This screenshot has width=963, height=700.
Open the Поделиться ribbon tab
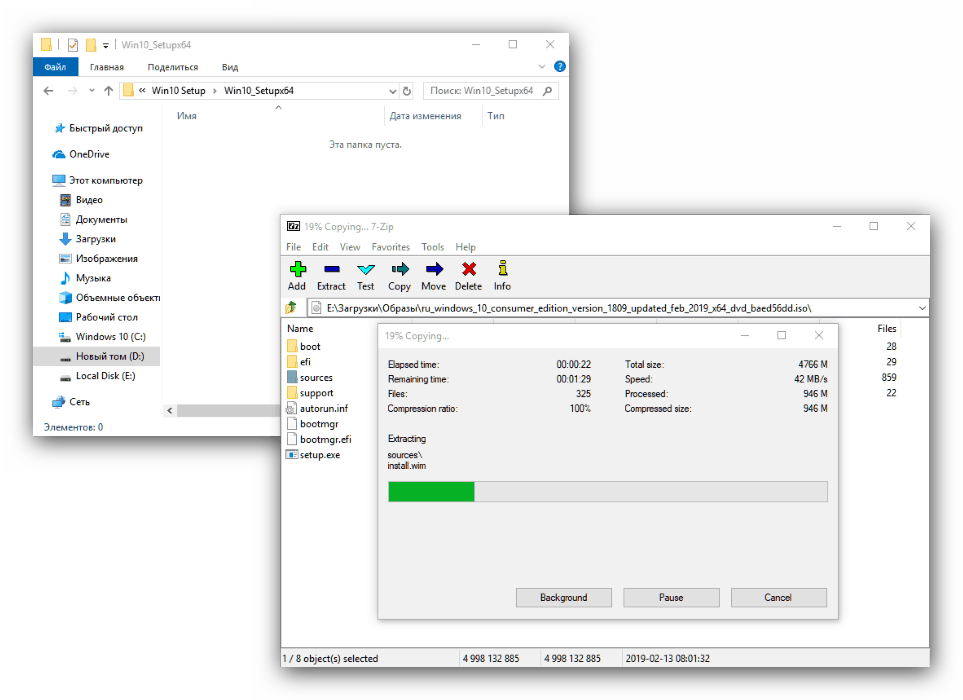point(173,67)
